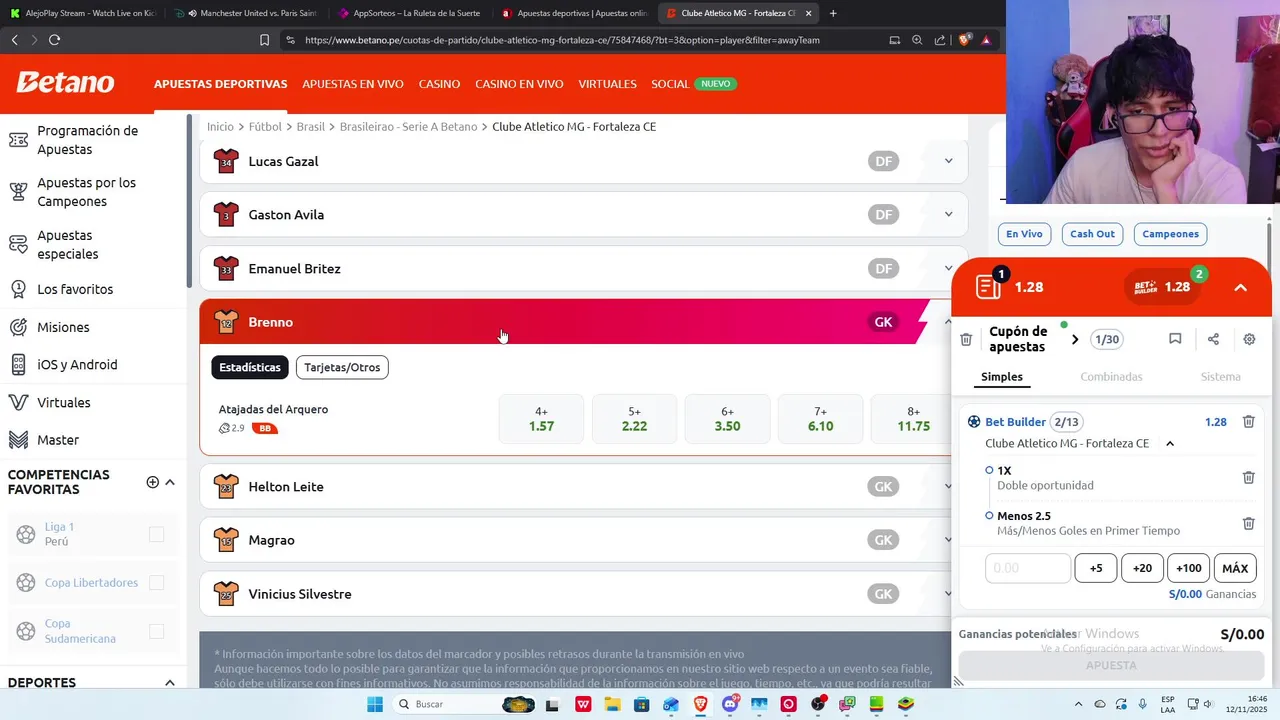Image resolution: width=1280 pixels, height=720 pixels.
Task: Tick the Liga 1 Perú checkbox
Action: 156,534
